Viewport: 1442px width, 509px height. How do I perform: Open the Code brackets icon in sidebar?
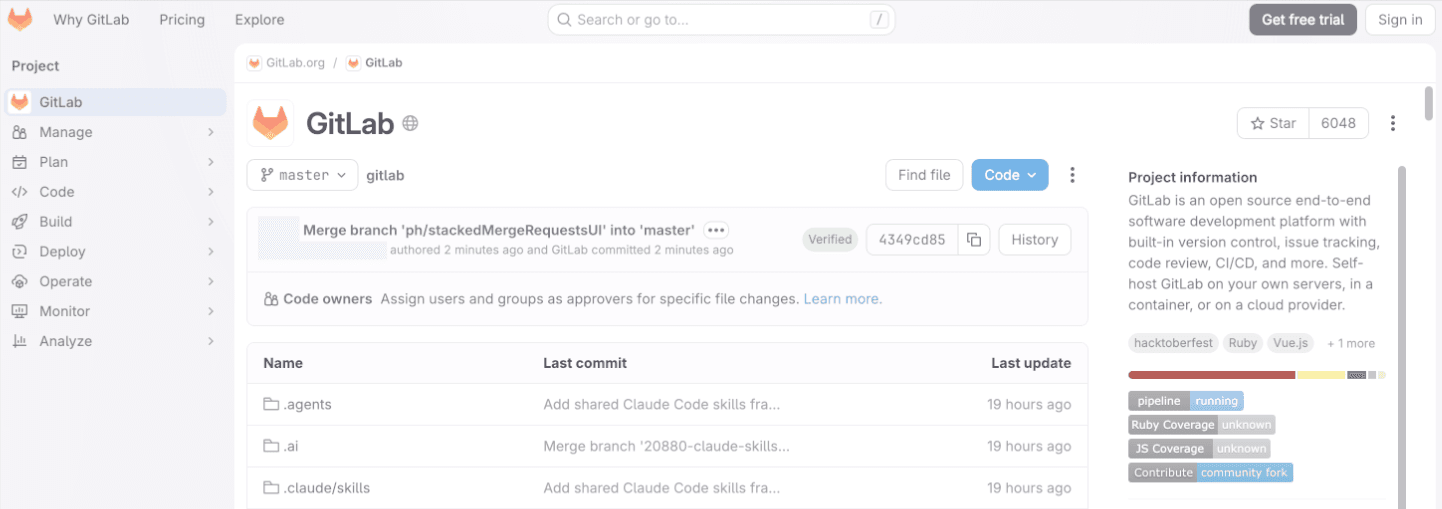click(x=19, y=192)
